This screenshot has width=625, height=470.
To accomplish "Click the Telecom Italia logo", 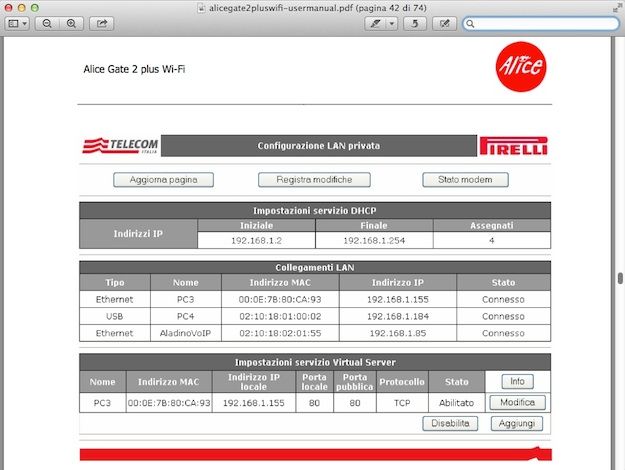I will [x=120, y=146].
